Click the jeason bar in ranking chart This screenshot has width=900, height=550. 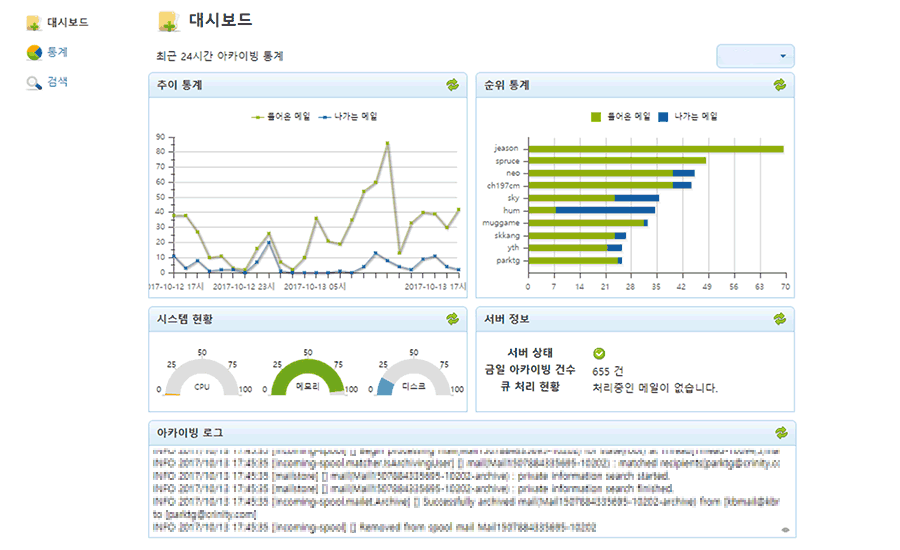[x=655, y=149]
